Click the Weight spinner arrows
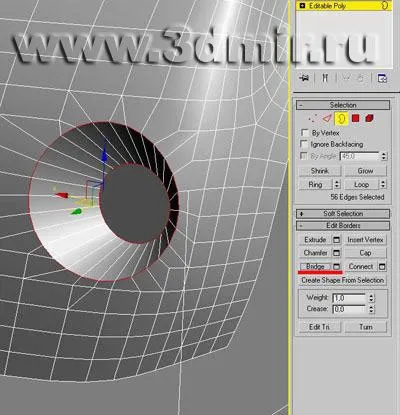 pyautogui.click(x=371, y=298)
